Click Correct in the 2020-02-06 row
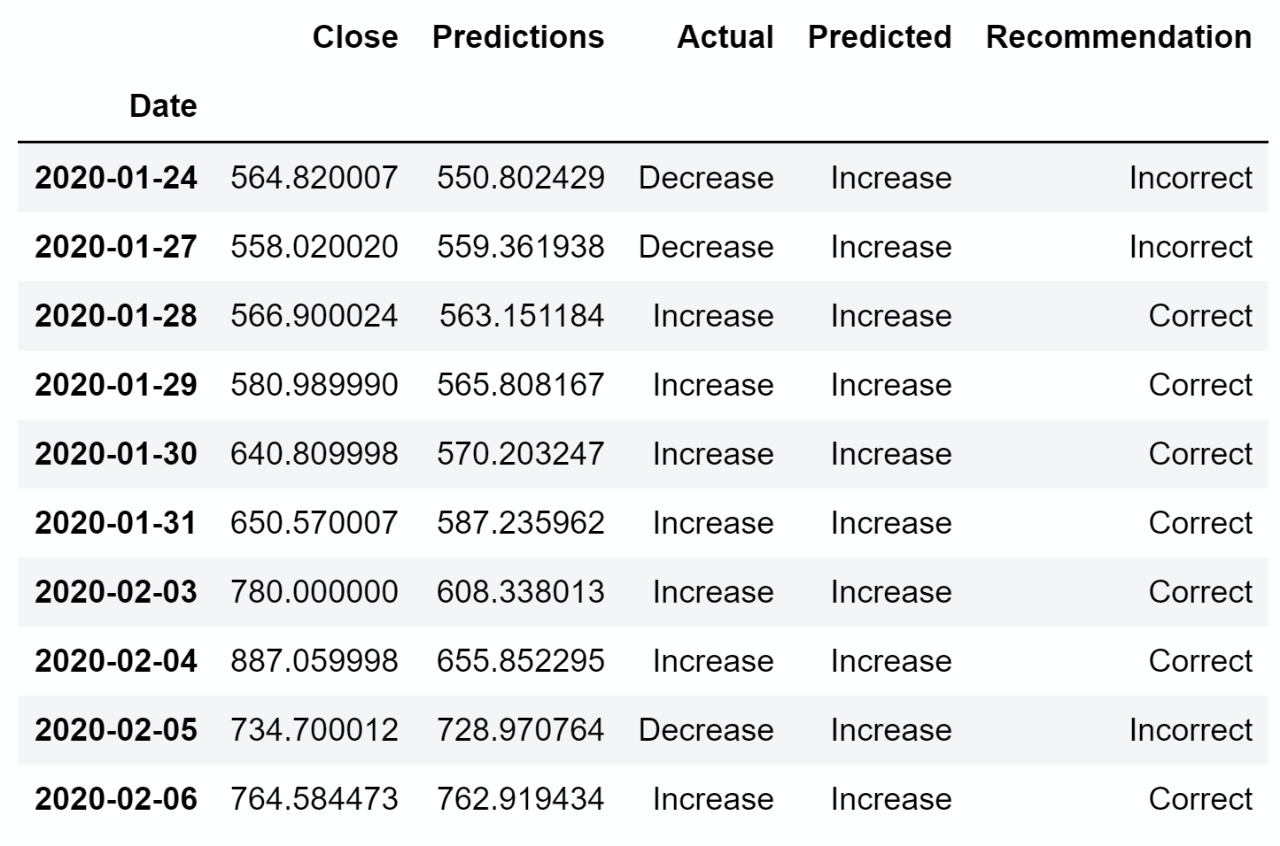The width and height of the screenshot is (1280, 846). coord(1200,799)
